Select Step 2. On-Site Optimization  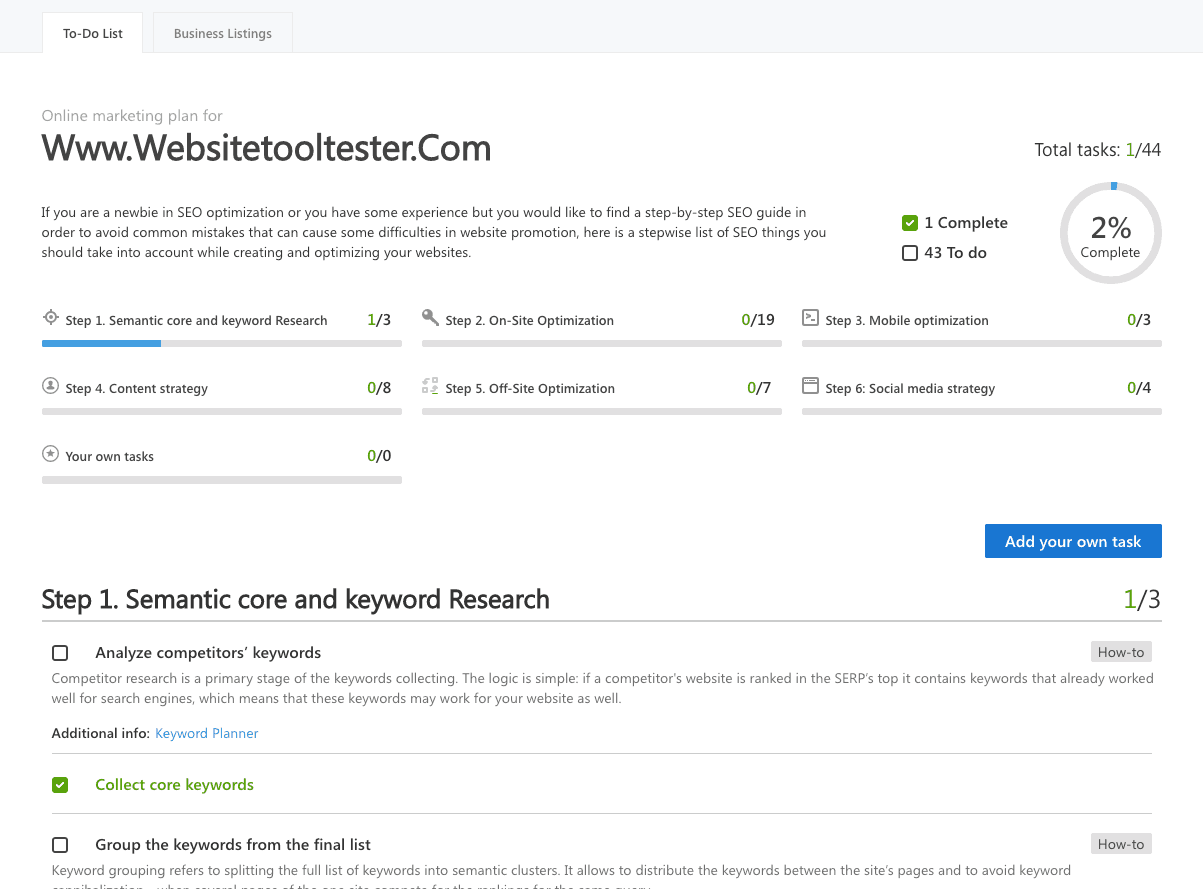[529, 321]
